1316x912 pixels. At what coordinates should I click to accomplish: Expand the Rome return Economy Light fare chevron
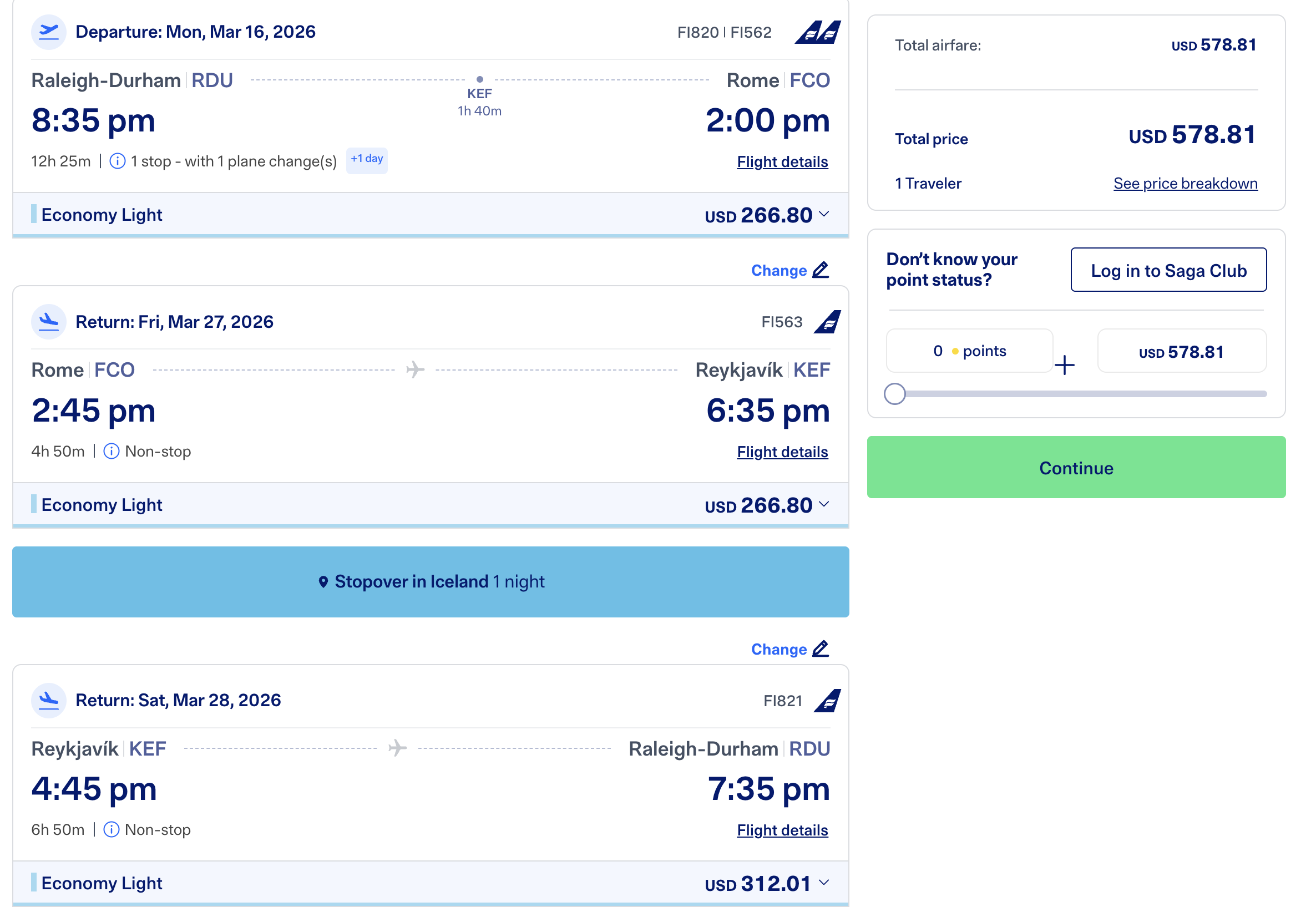(x=823, y=504)
